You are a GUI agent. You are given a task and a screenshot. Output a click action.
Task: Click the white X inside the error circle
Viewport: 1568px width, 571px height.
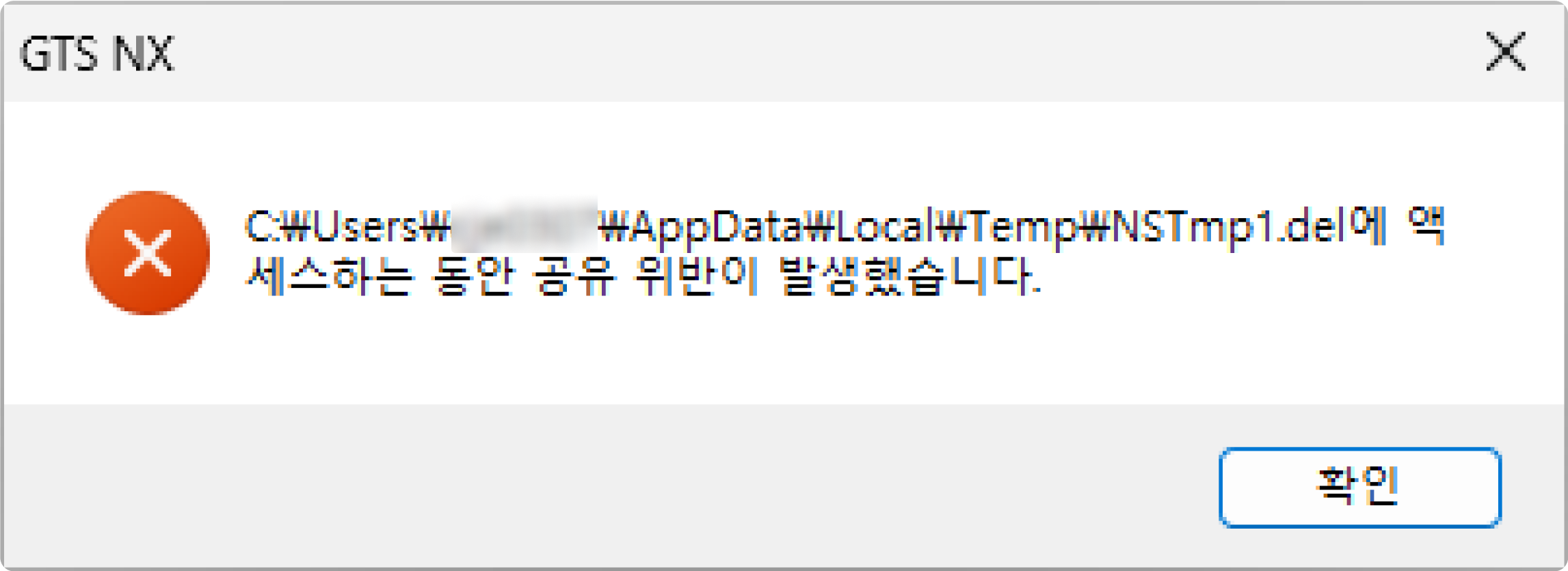coord(148,254)
